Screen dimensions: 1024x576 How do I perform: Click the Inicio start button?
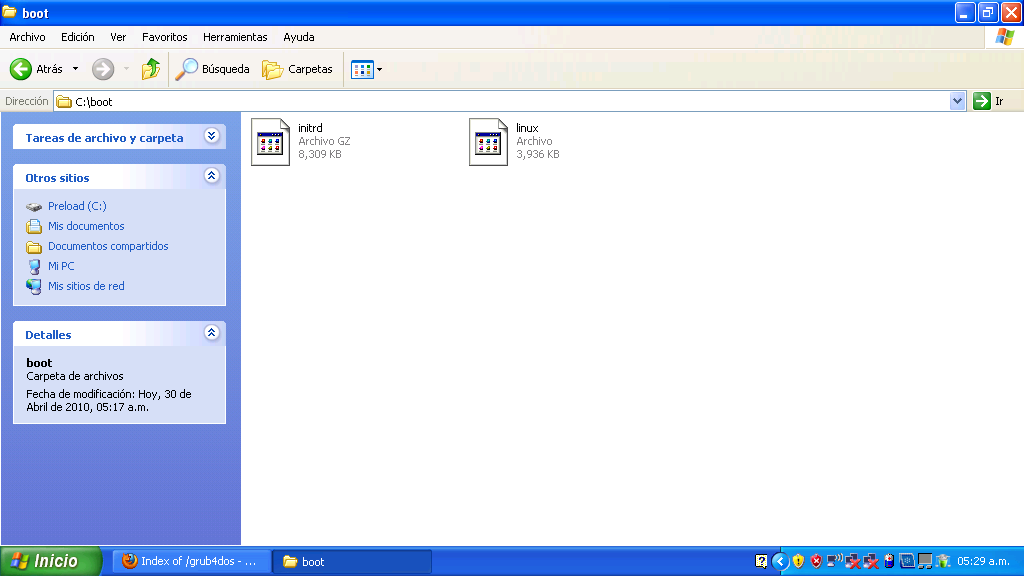[50, 562]
